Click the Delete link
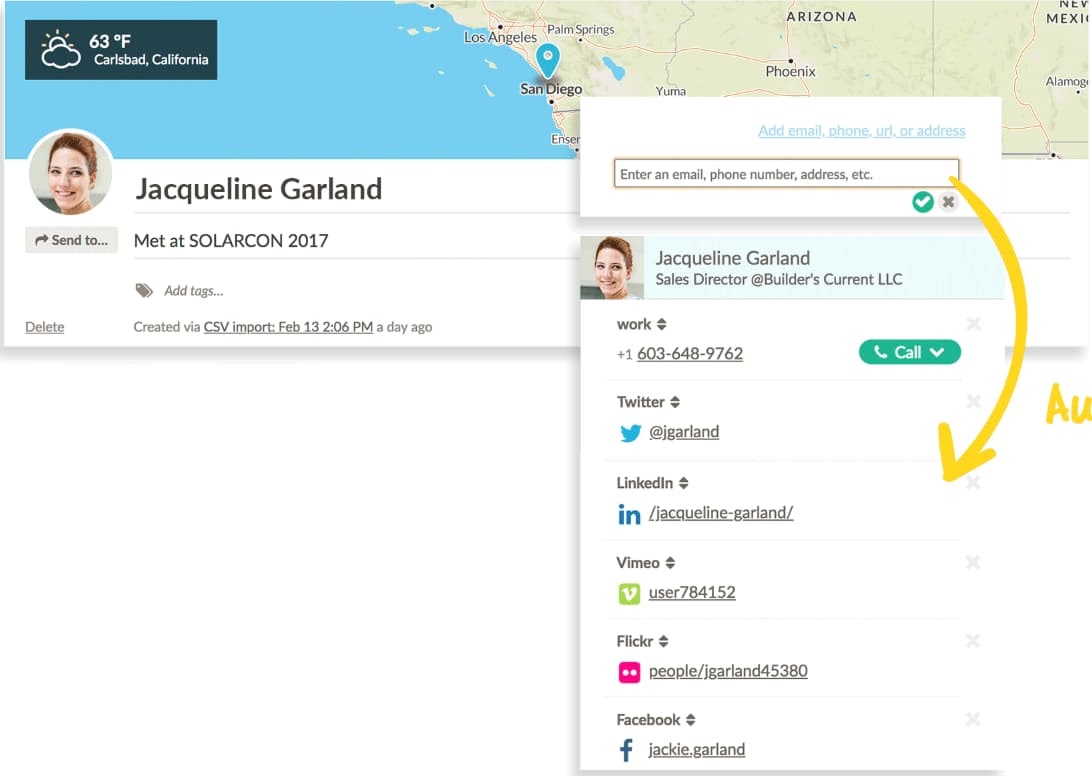The image size is (1092, 776). point(45,327)
